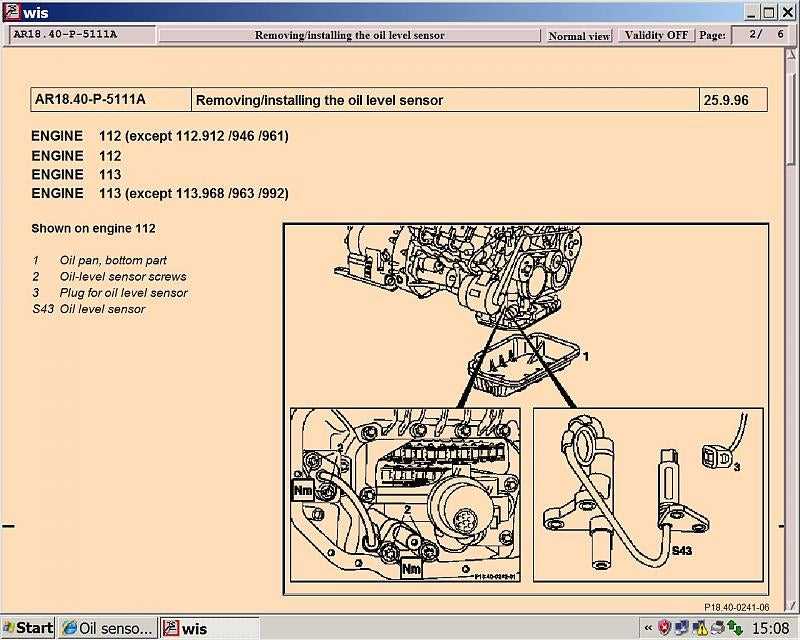800x640 pixels.
Task: Click the image reference P18.40-0241-06
Action: tap(736, 607)
